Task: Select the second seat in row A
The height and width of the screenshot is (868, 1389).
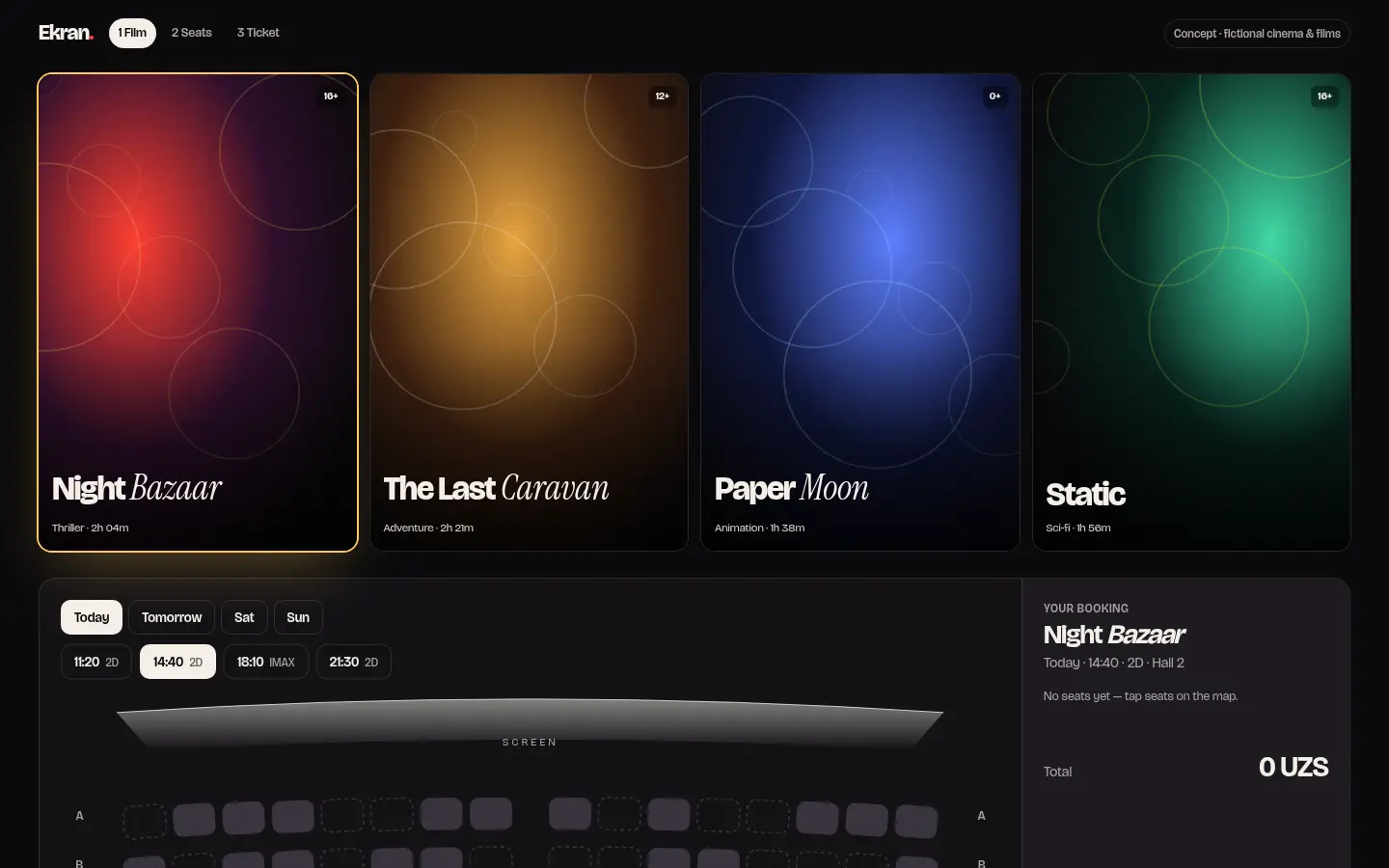Action: [x=194, y=819]
